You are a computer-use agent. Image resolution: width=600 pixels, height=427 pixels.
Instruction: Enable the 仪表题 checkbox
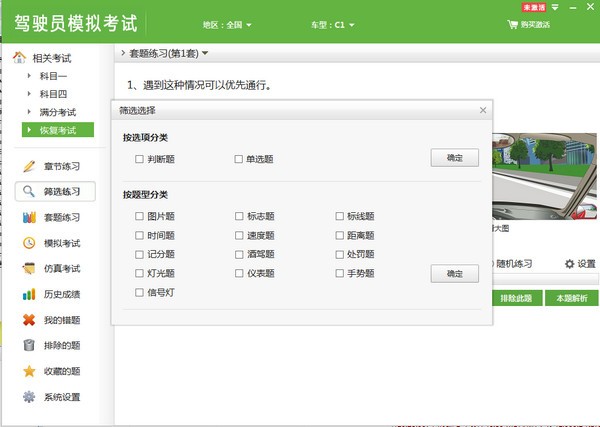point(239,273)
